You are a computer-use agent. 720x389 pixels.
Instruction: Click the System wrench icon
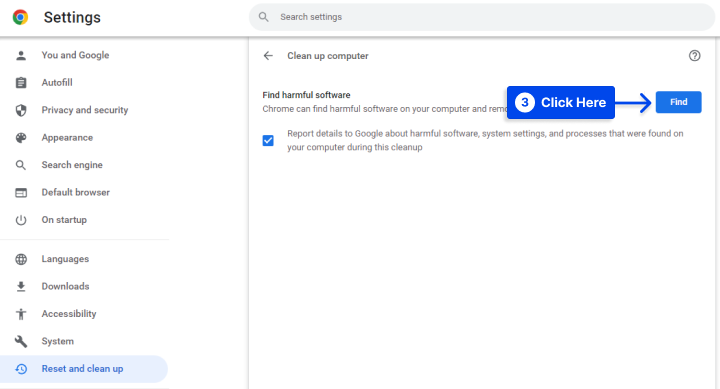click(21, 341)
